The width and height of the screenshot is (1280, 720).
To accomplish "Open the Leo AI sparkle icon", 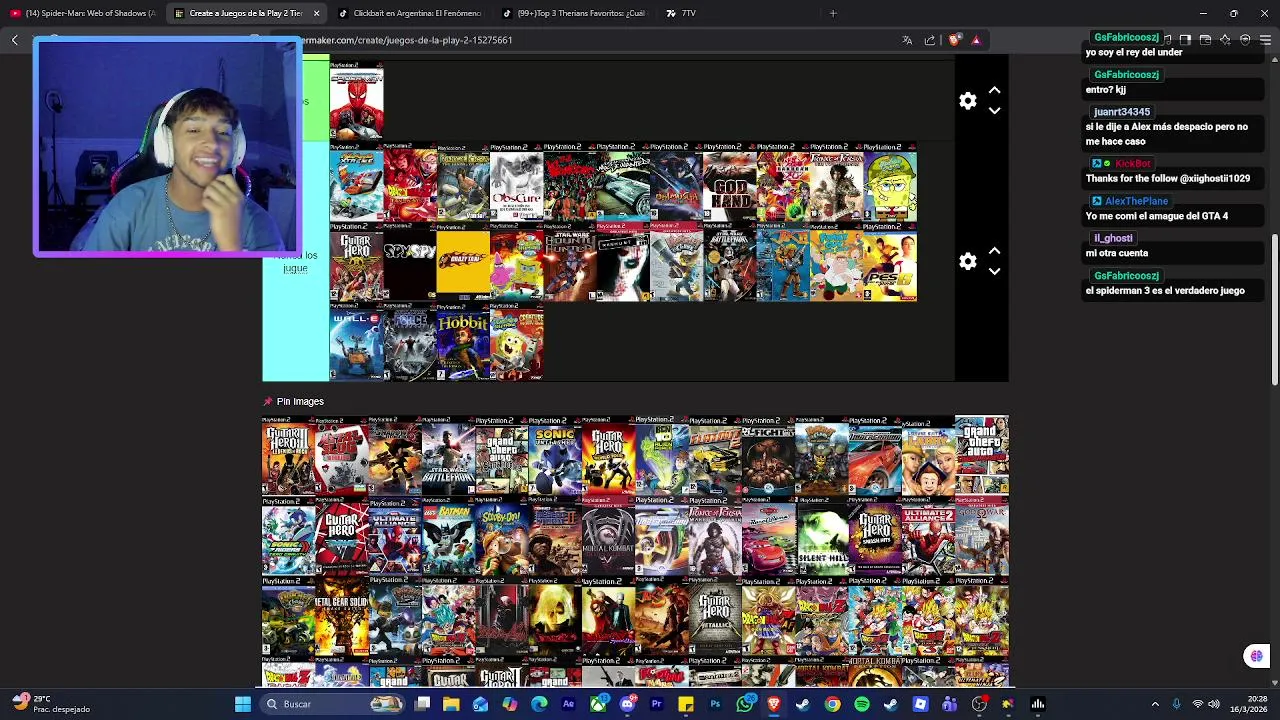I will pos(1225,40).
